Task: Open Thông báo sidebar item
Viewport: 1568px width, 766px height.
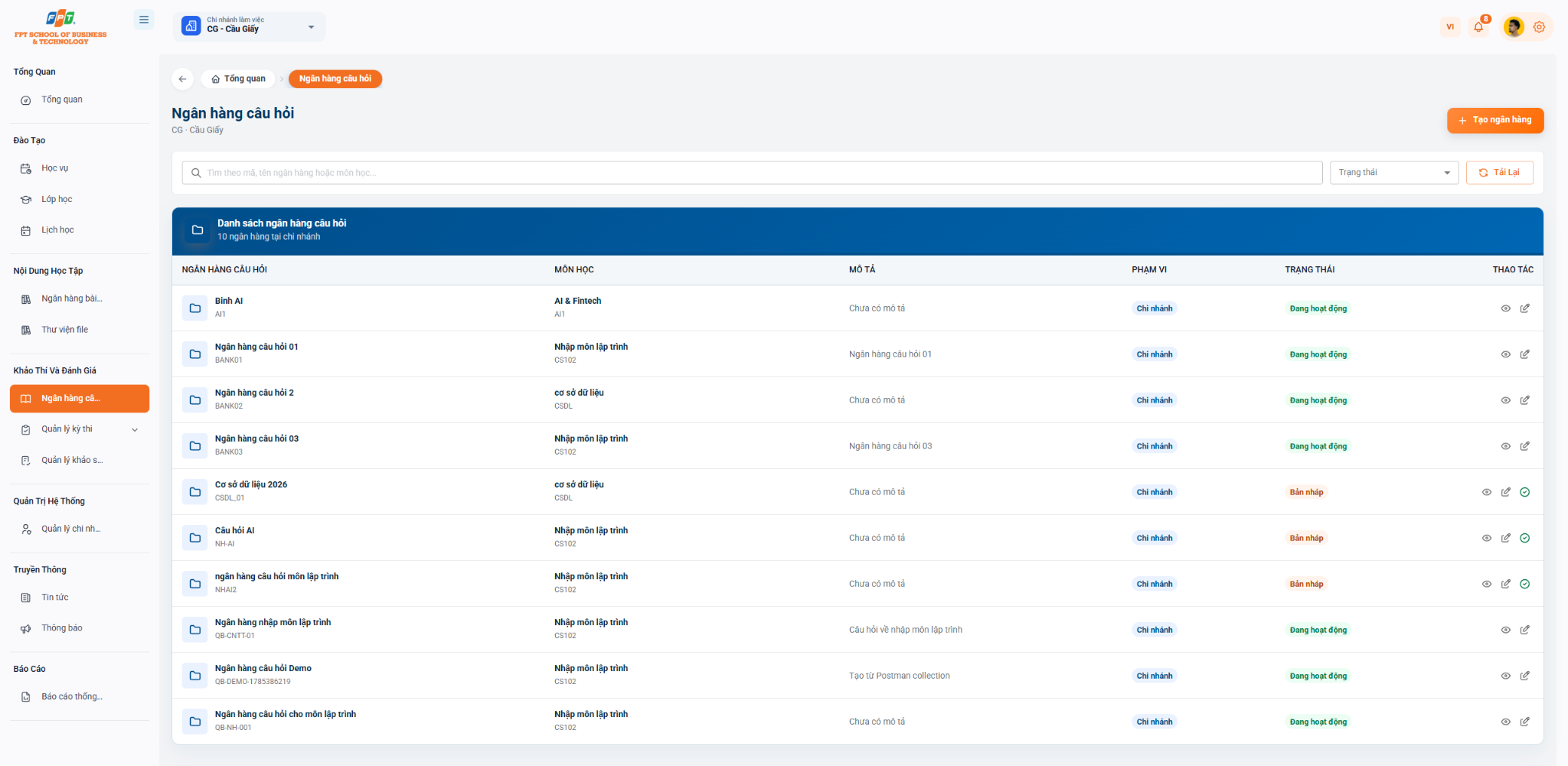Action: 80,628
